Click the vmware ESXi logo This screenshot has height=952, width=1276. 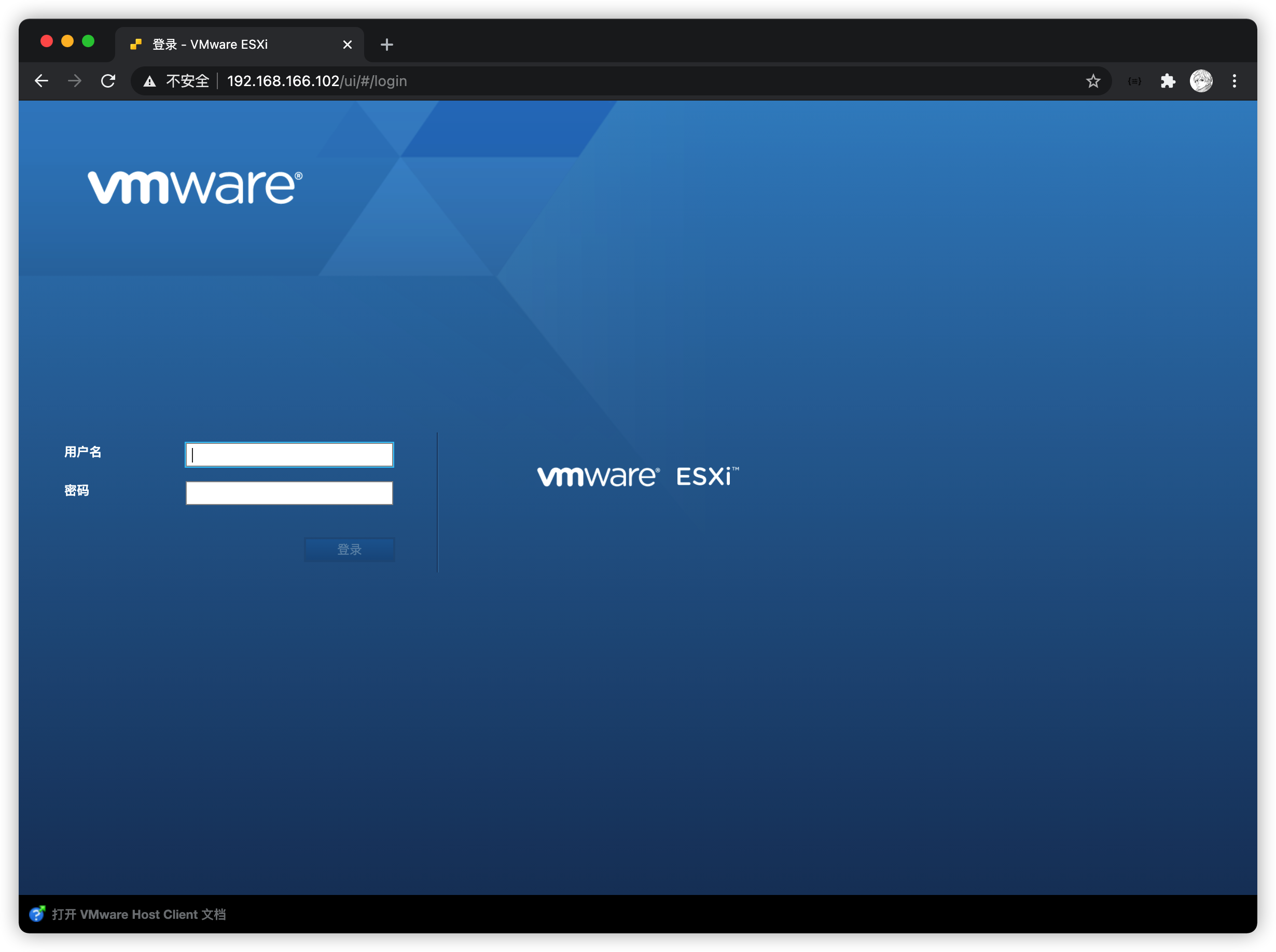click(x=638, y=477)
